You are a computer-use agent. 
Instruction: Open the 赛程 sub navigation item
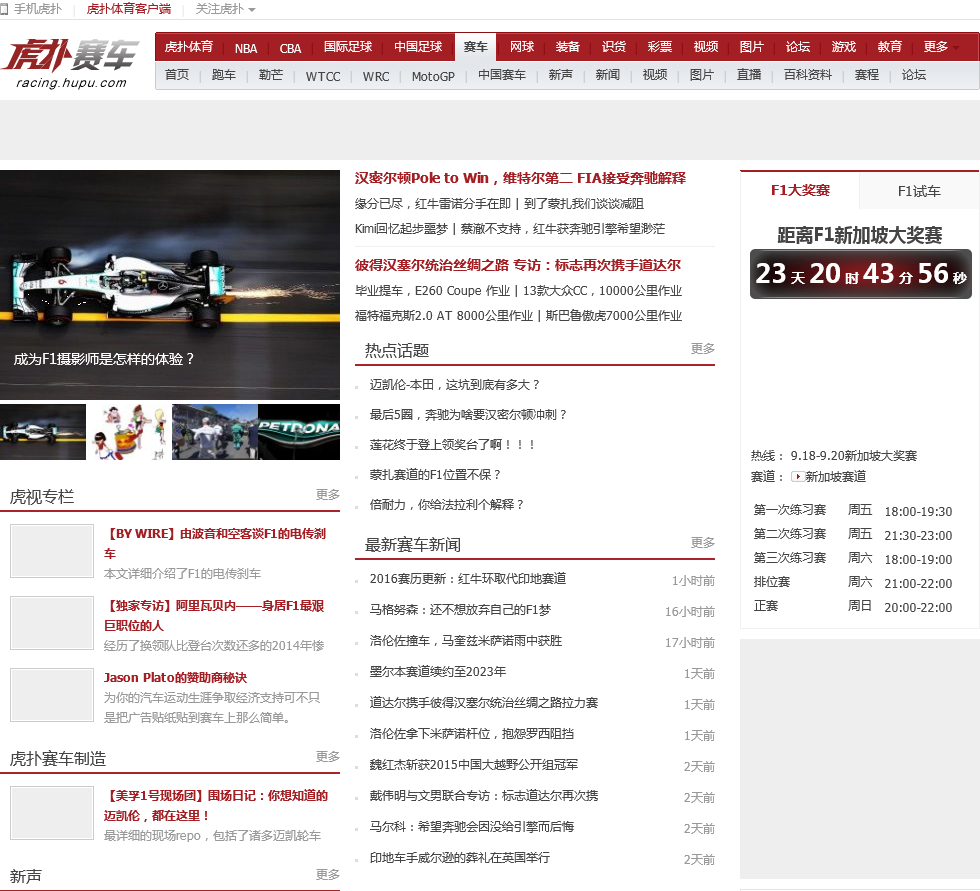[866, 75]
